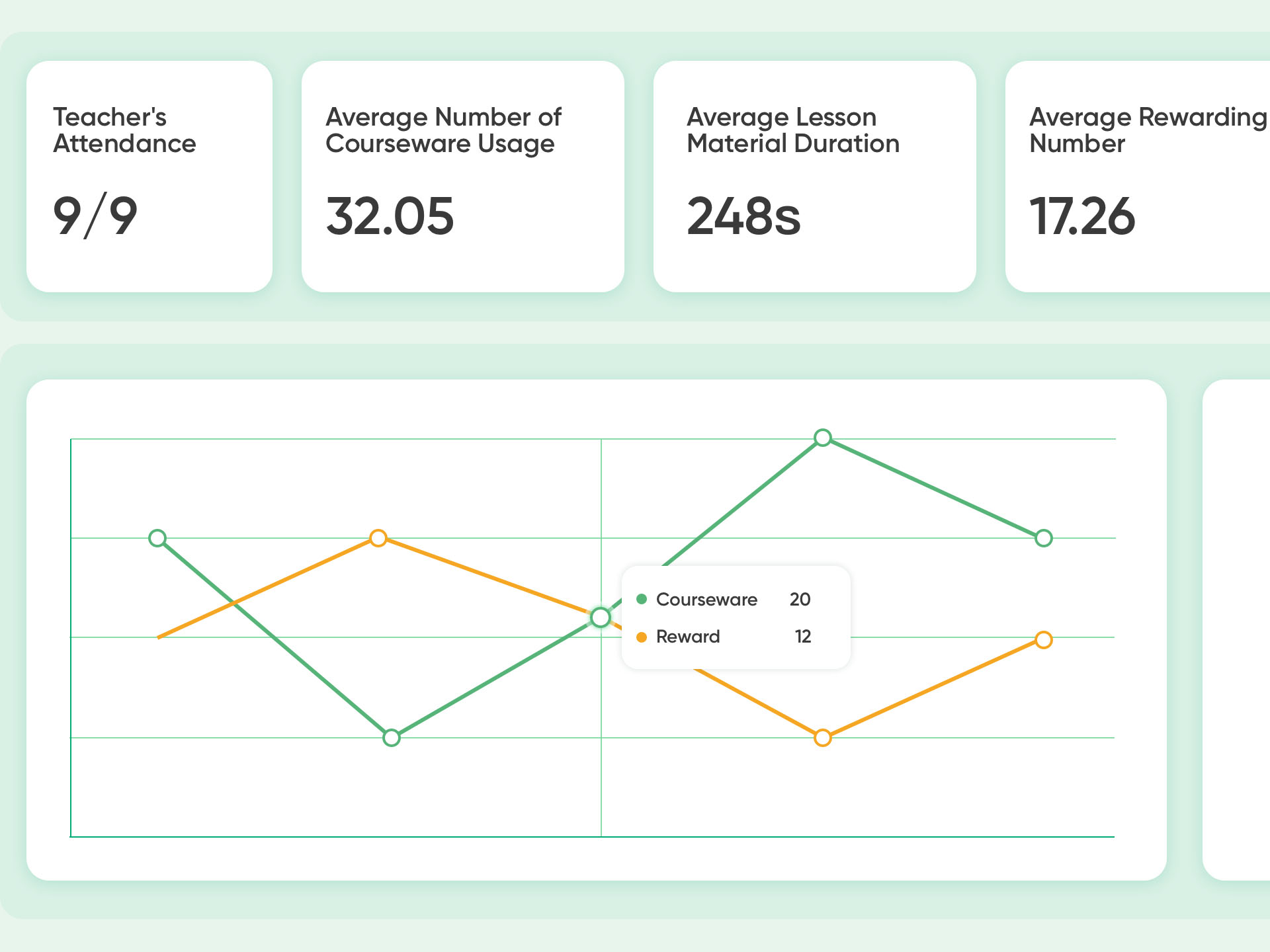Select the highest green Courseware peak point
Image resolution: width=1270 pixels, height=952 pixels.
[x=822, y=438]
